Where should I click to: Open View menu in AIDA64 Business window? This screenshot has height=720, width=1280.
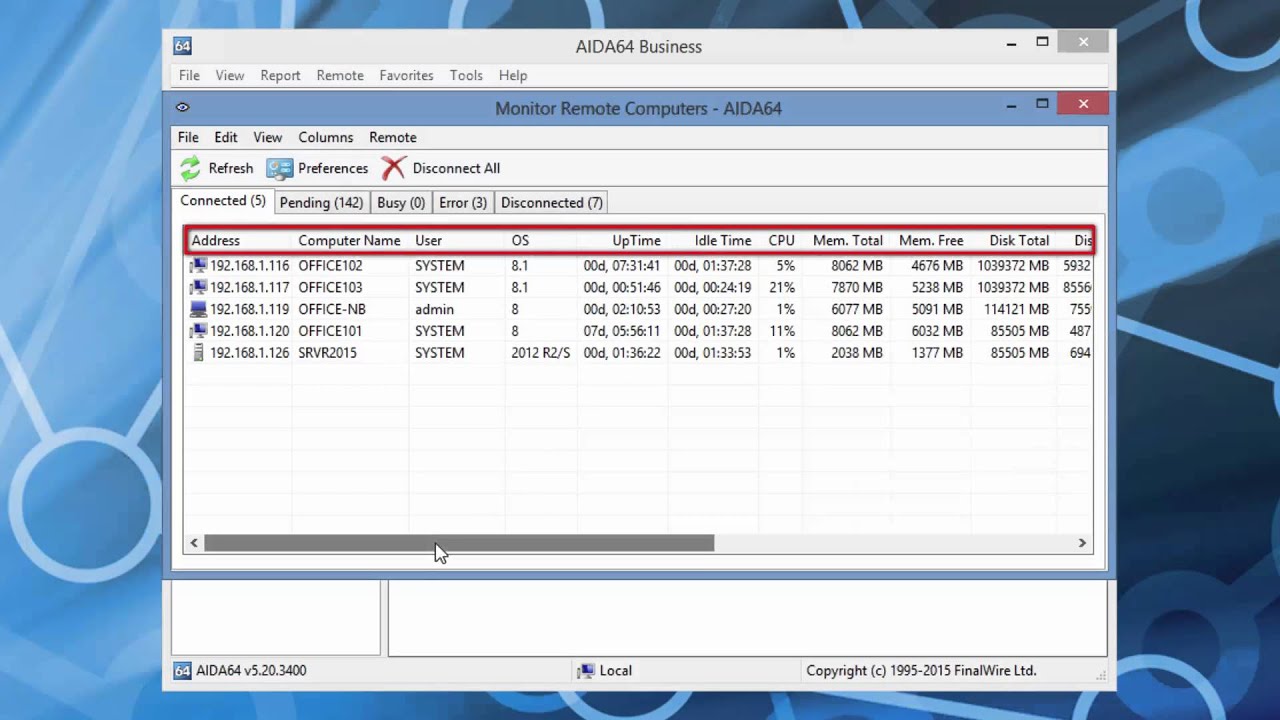(x=230, y=76)
